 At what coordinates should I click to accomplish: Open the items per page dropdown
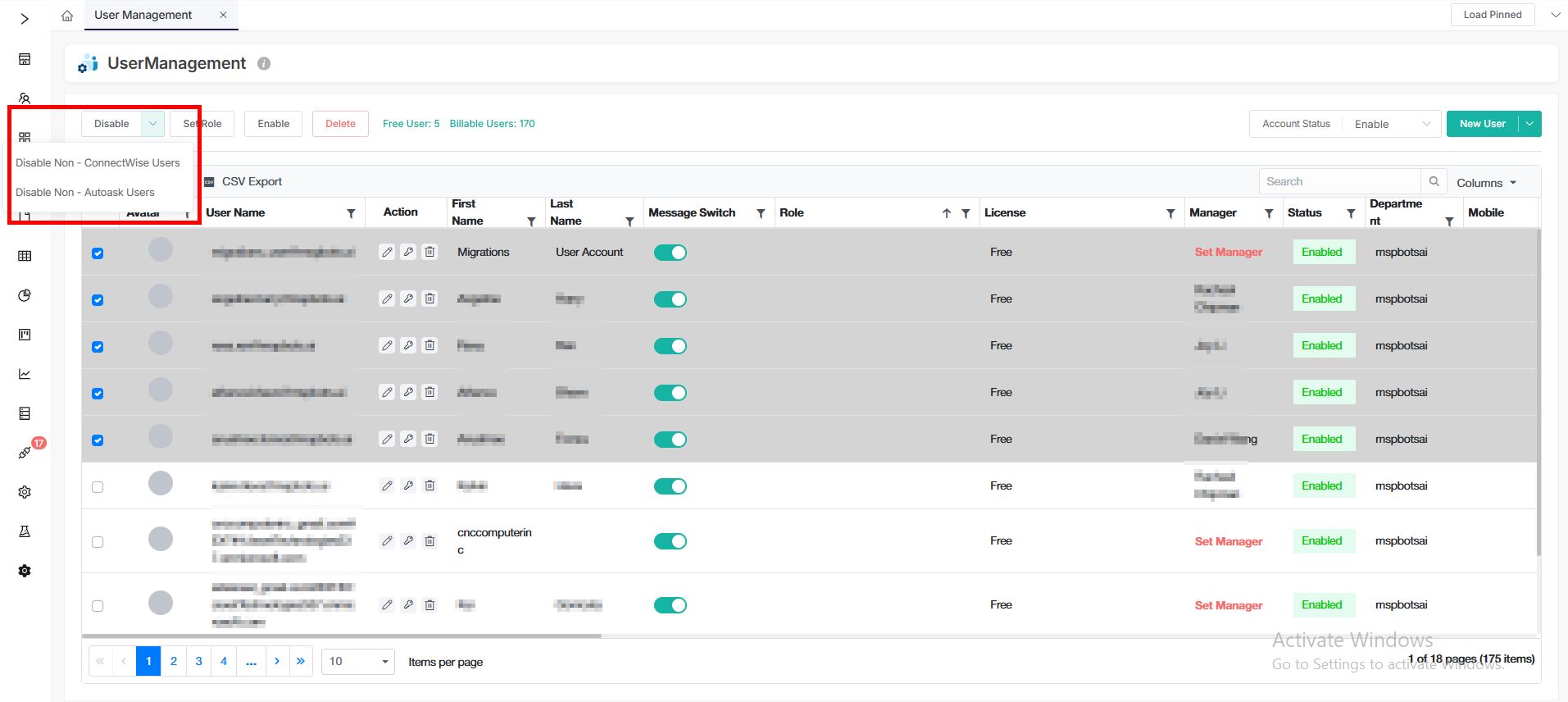click(x=357, y=662)
